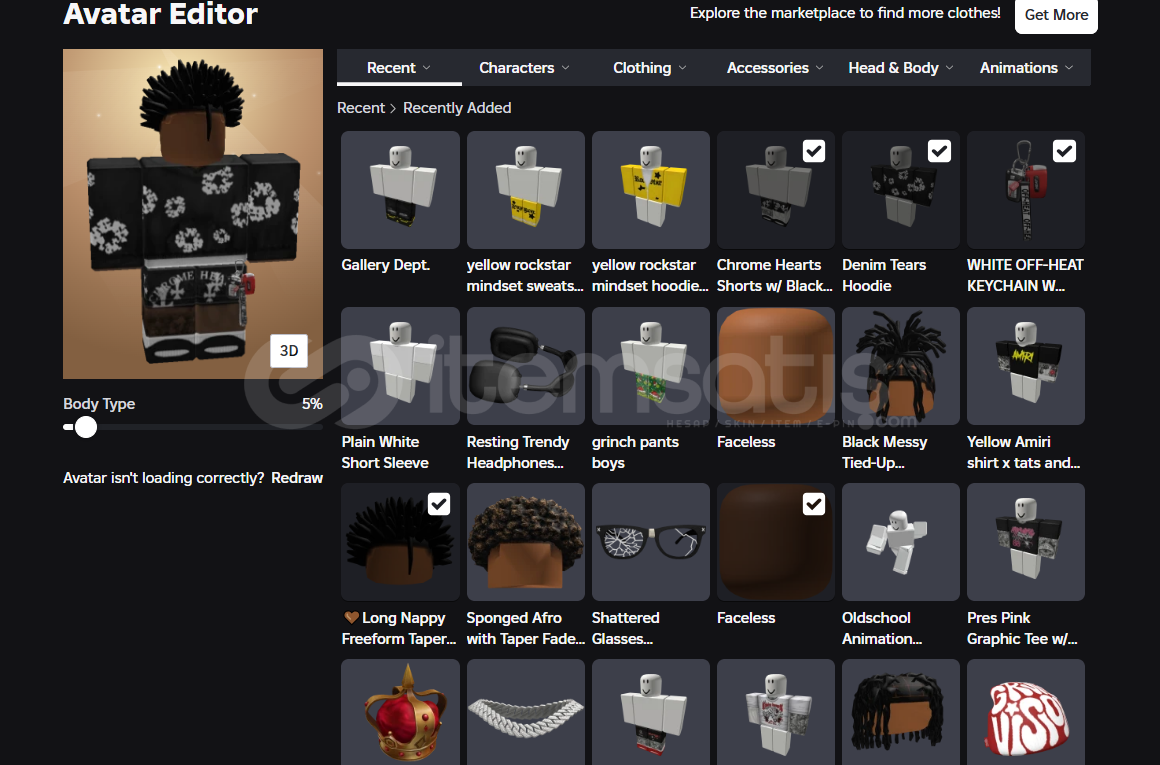The image size is (1160, 765).
Task: Uncheck the Long Nappy Freeform Taper checkmark
Action: [439, 504]
